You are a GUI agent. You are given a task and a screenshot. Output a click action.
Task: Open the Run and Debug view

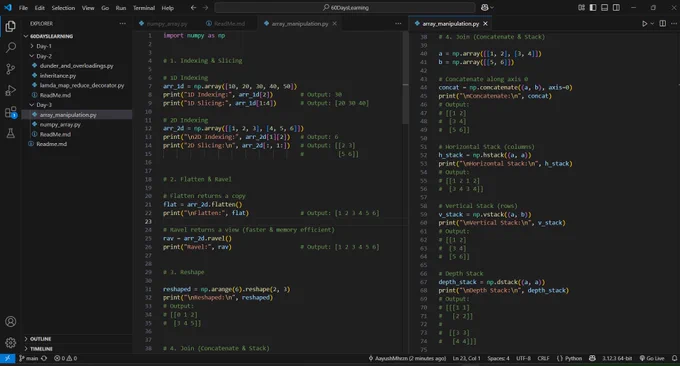pyautogui.click(x=10, y=90)
